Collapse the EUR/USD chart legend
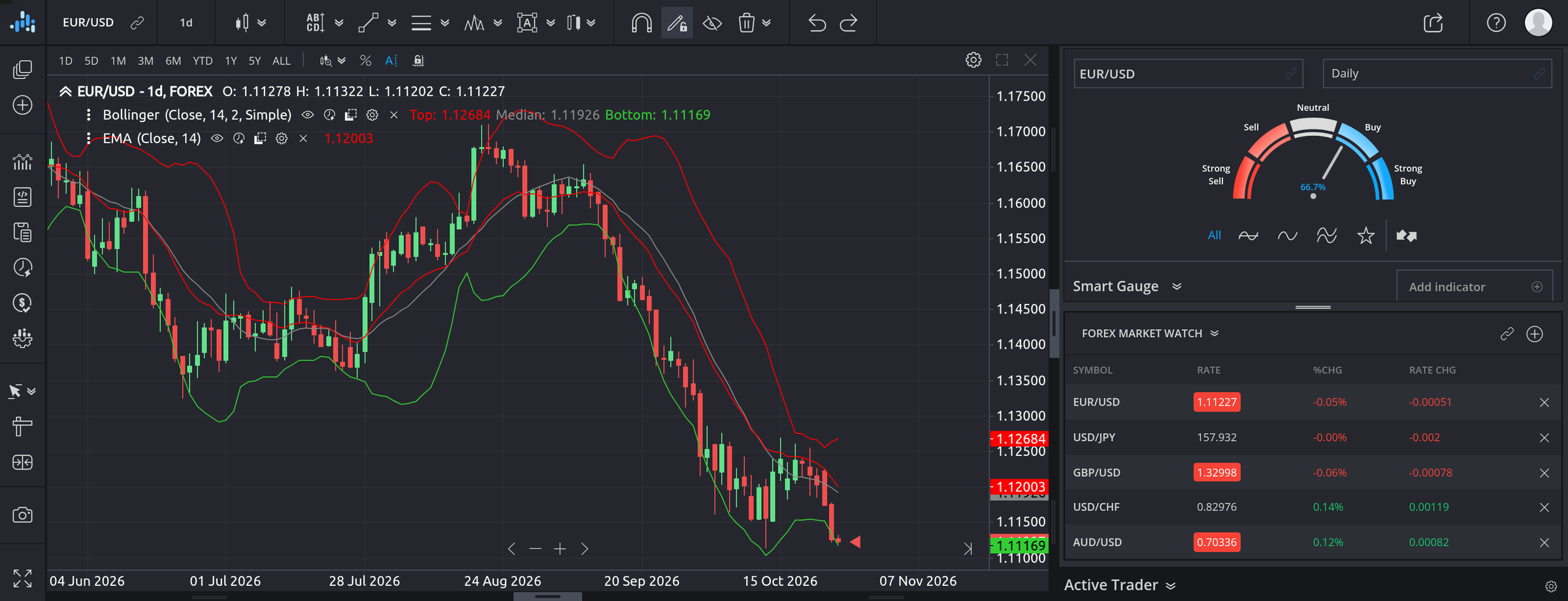 [65, 91]
